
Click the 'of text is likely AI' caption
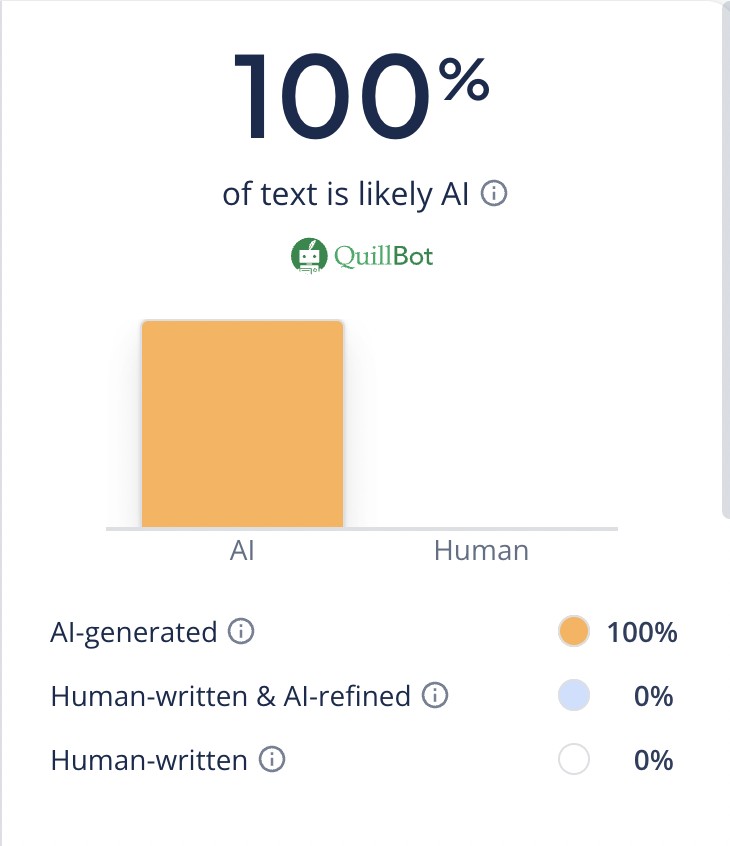pyautogui.click(x=346, y=194)
